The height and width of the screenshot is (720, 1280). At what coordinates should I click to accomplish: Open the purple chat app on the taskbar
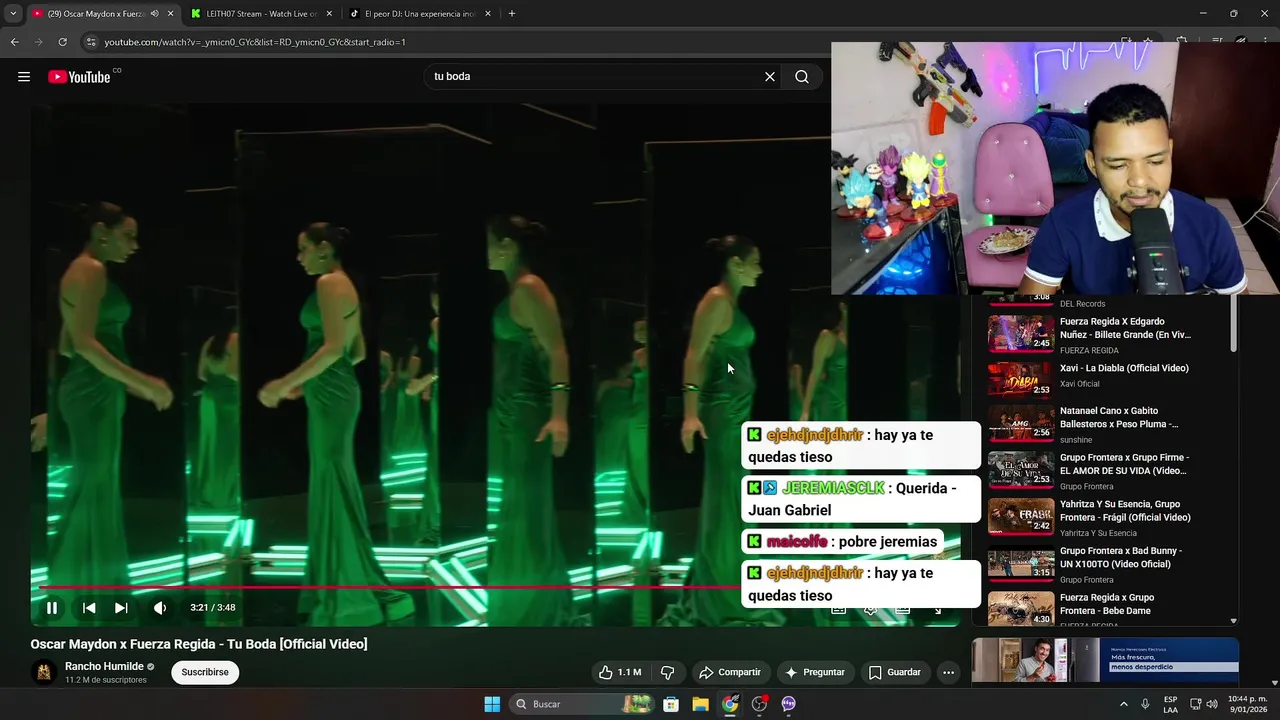tap(788, 704)
